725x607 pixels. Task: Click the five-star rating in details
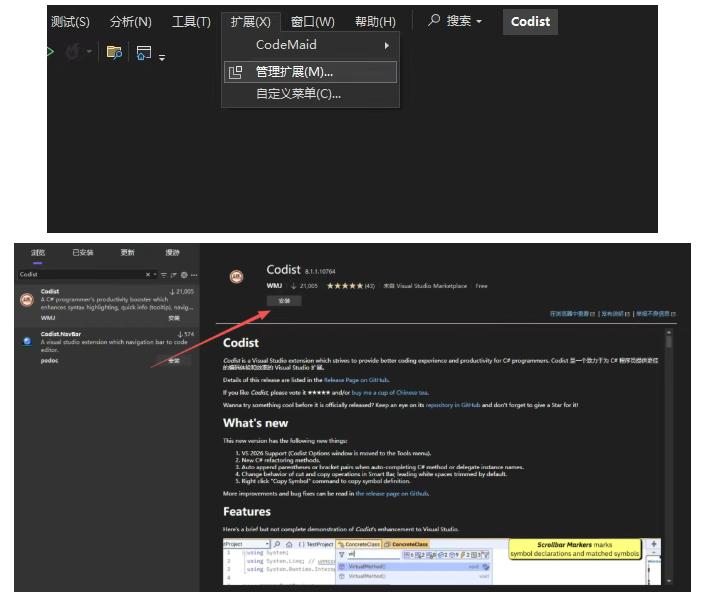click(x=345, y=286)
